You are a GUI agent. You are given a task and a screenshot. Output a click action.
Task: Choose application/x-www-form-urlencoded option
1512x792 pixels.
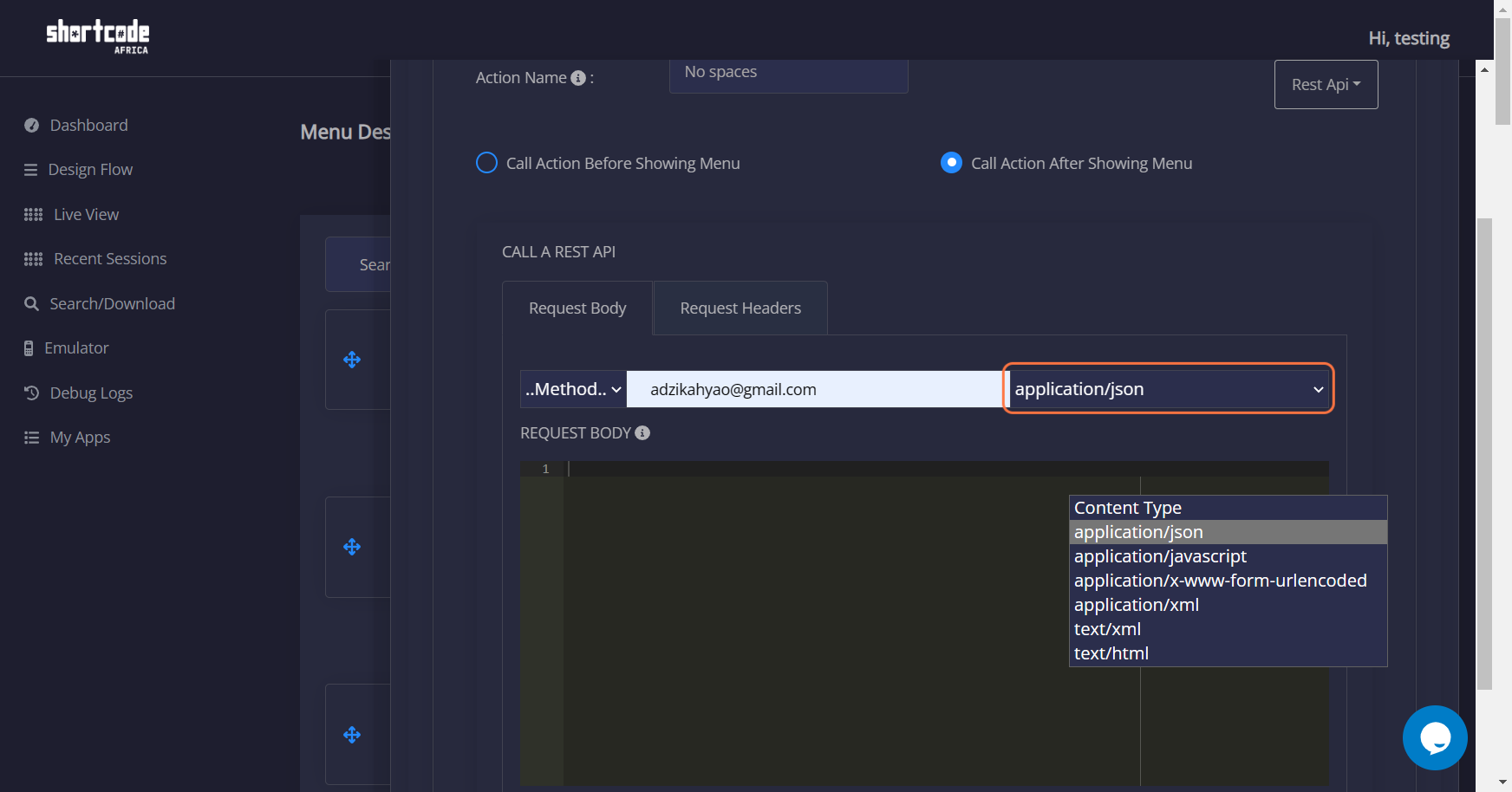click(x=1228, y=581)
